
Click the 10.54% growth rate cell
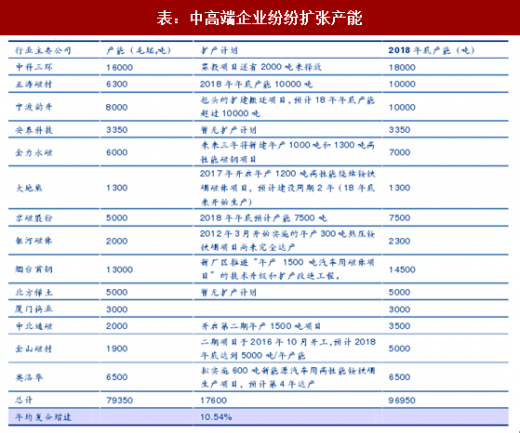coord(216,417)
